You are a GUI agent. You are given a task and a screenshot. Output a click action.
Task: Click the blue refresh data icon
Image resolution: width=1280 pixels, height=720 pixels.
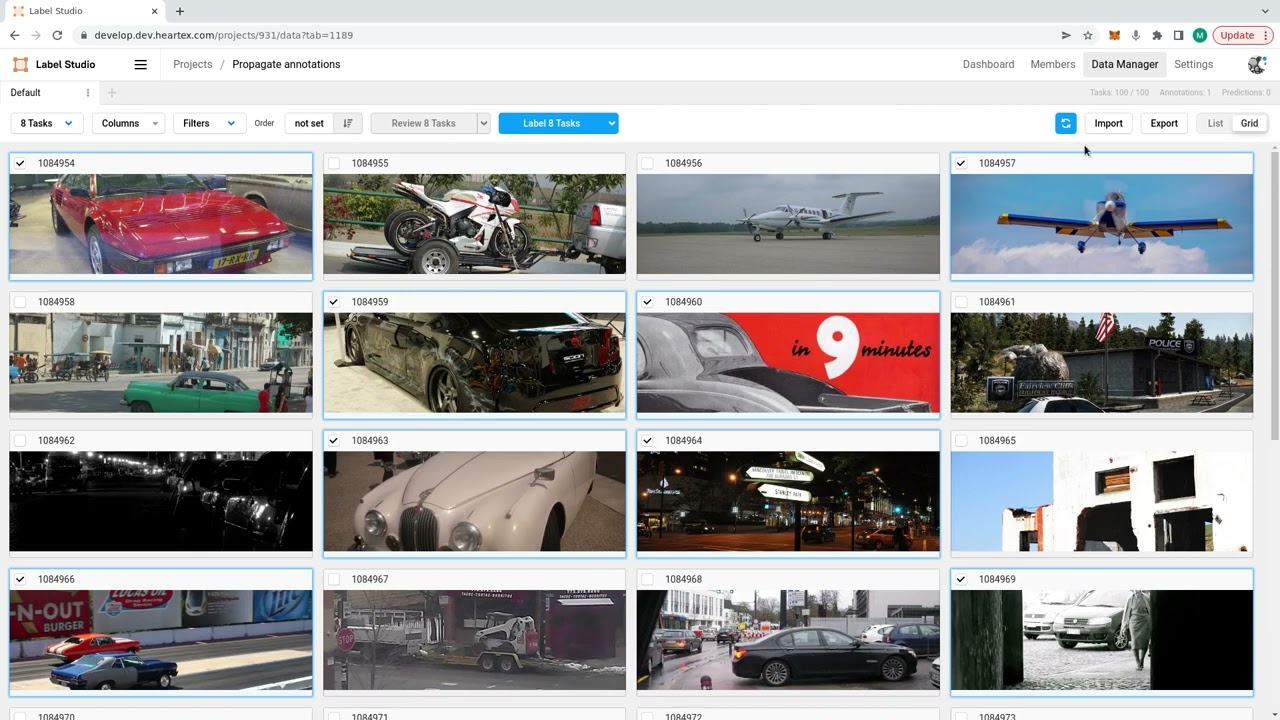pos(1066,123)
